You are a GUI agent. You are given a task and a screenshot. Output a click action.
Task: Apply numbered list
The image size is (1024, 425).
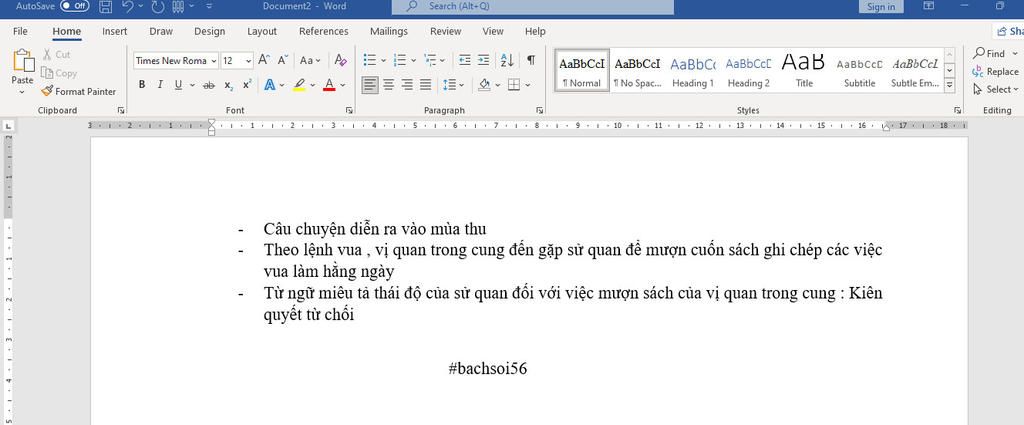(x=400, y=60)
